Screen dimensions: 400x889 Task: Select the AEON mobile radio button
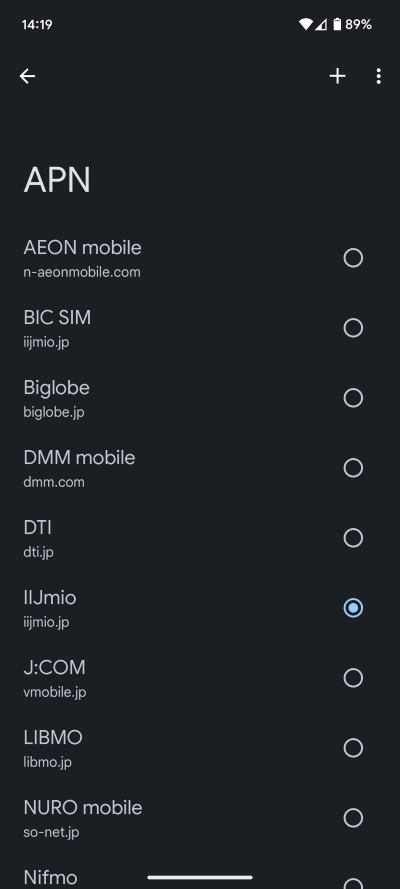[x=353, y=258]
